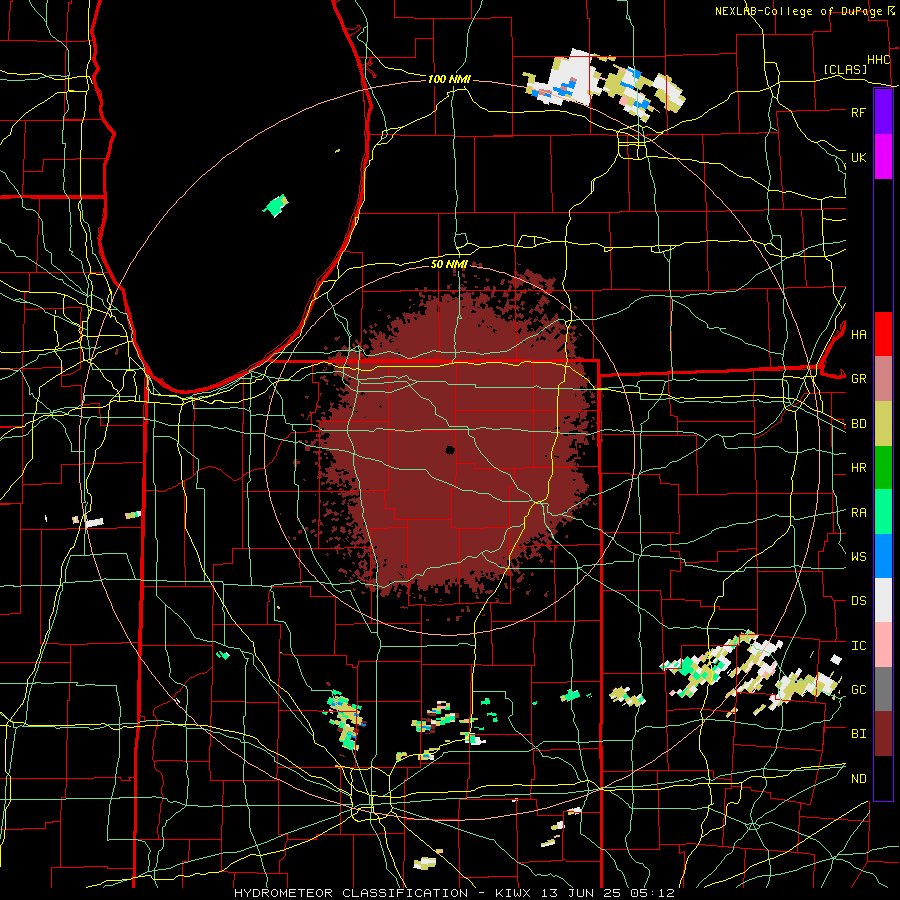Click the 'KIWX' station identifier in the title
The width and height of the screenshot is (900, 900).
[x=515, y=893]
